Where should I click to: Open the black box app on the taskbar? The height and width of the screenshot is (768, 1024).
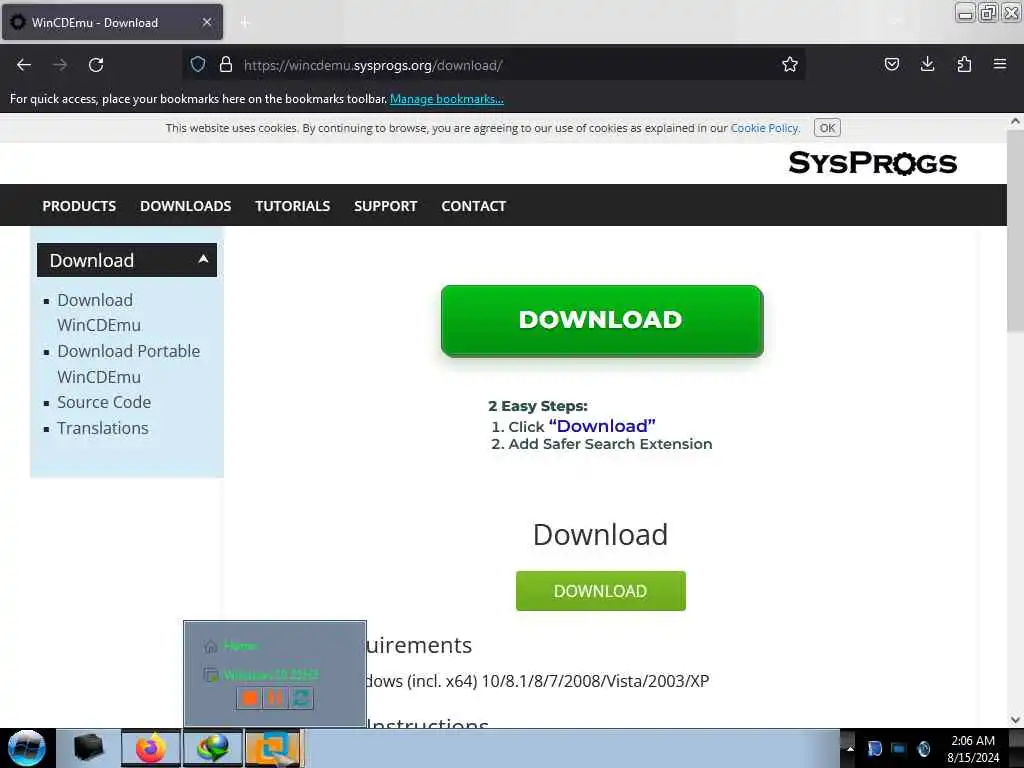[88, 748]
